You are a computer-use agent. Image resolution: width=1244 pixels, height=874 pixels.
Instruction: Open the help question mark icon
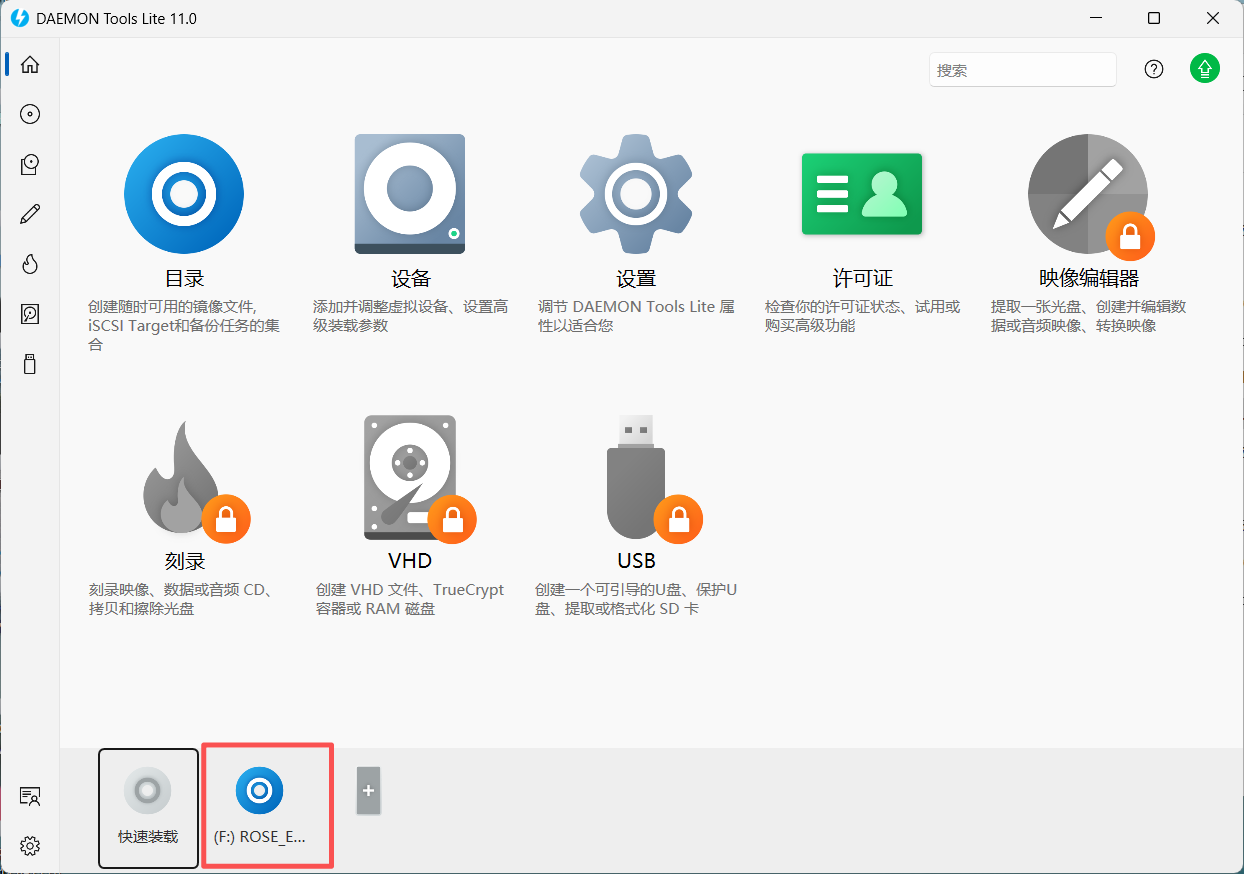[1153, 68]
